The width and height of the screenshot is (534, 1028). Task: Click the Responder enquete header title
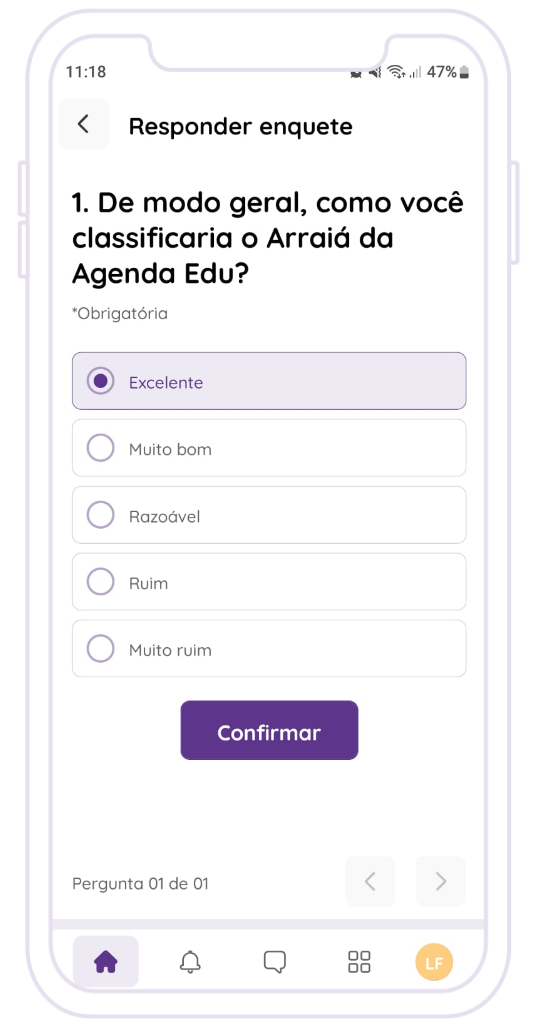click(x=240, y=126)
